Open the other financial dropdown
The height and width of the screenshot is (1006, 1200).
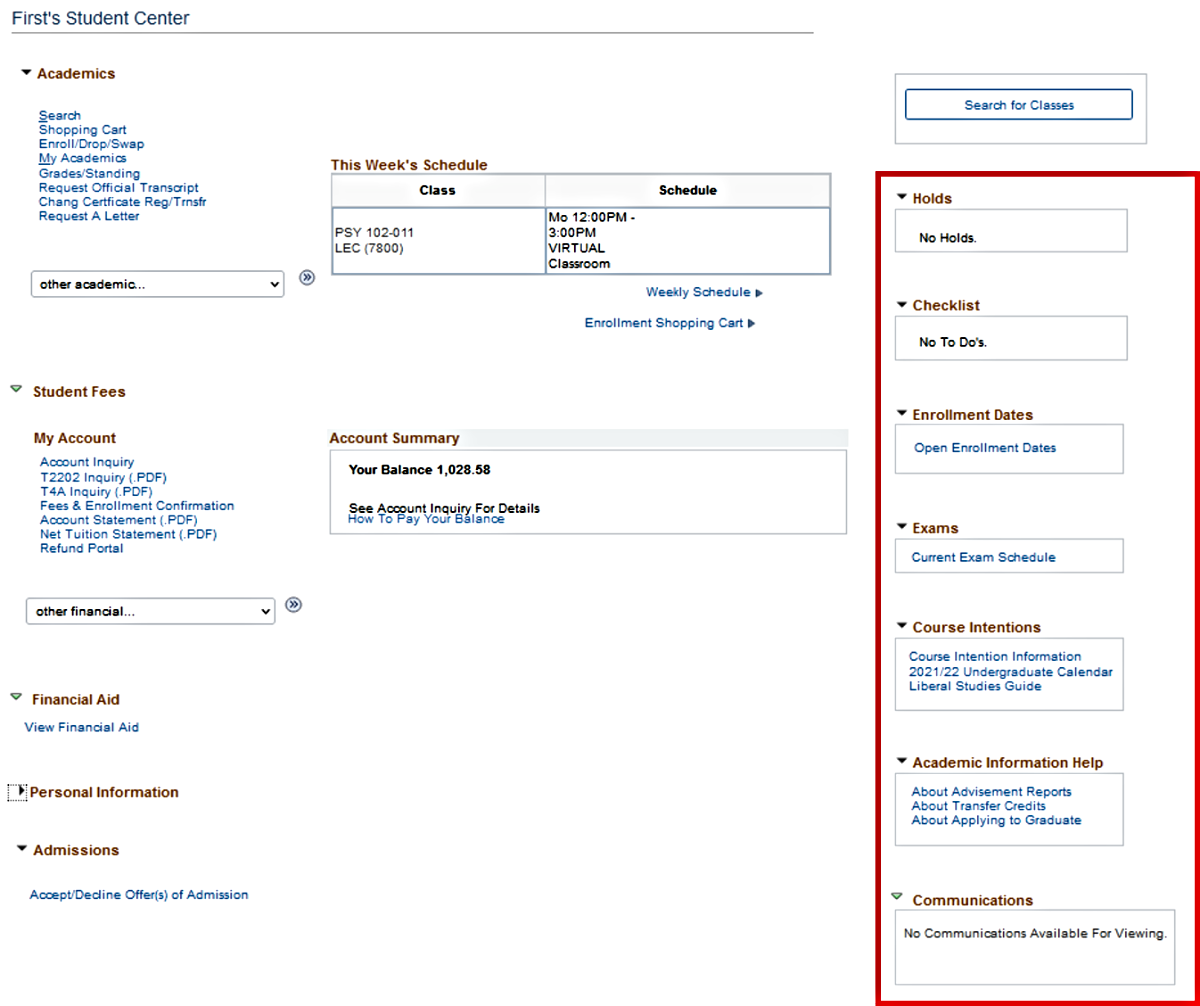(150, 611)
